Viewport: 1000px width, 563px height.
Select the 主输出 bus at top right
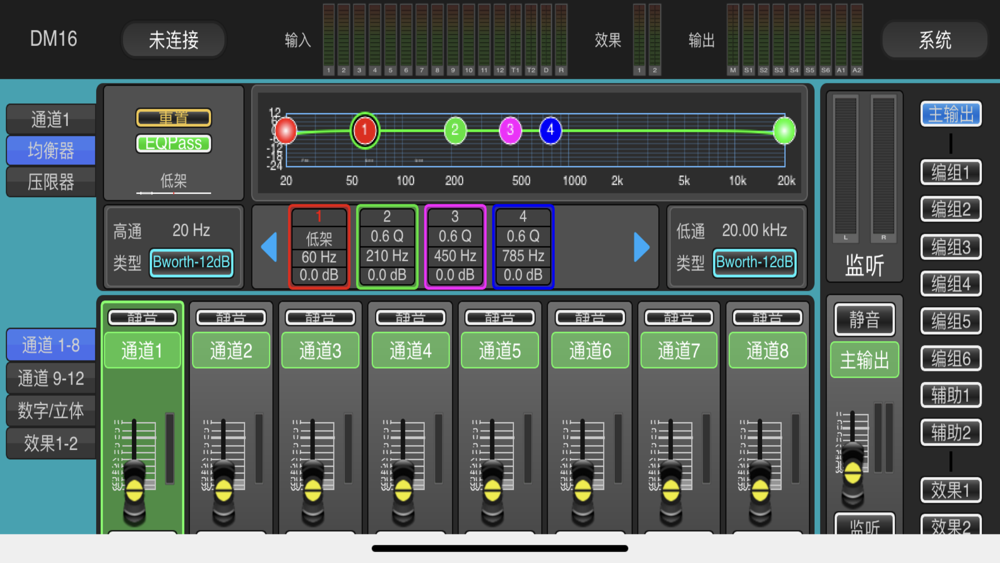(x=950, y=114)
